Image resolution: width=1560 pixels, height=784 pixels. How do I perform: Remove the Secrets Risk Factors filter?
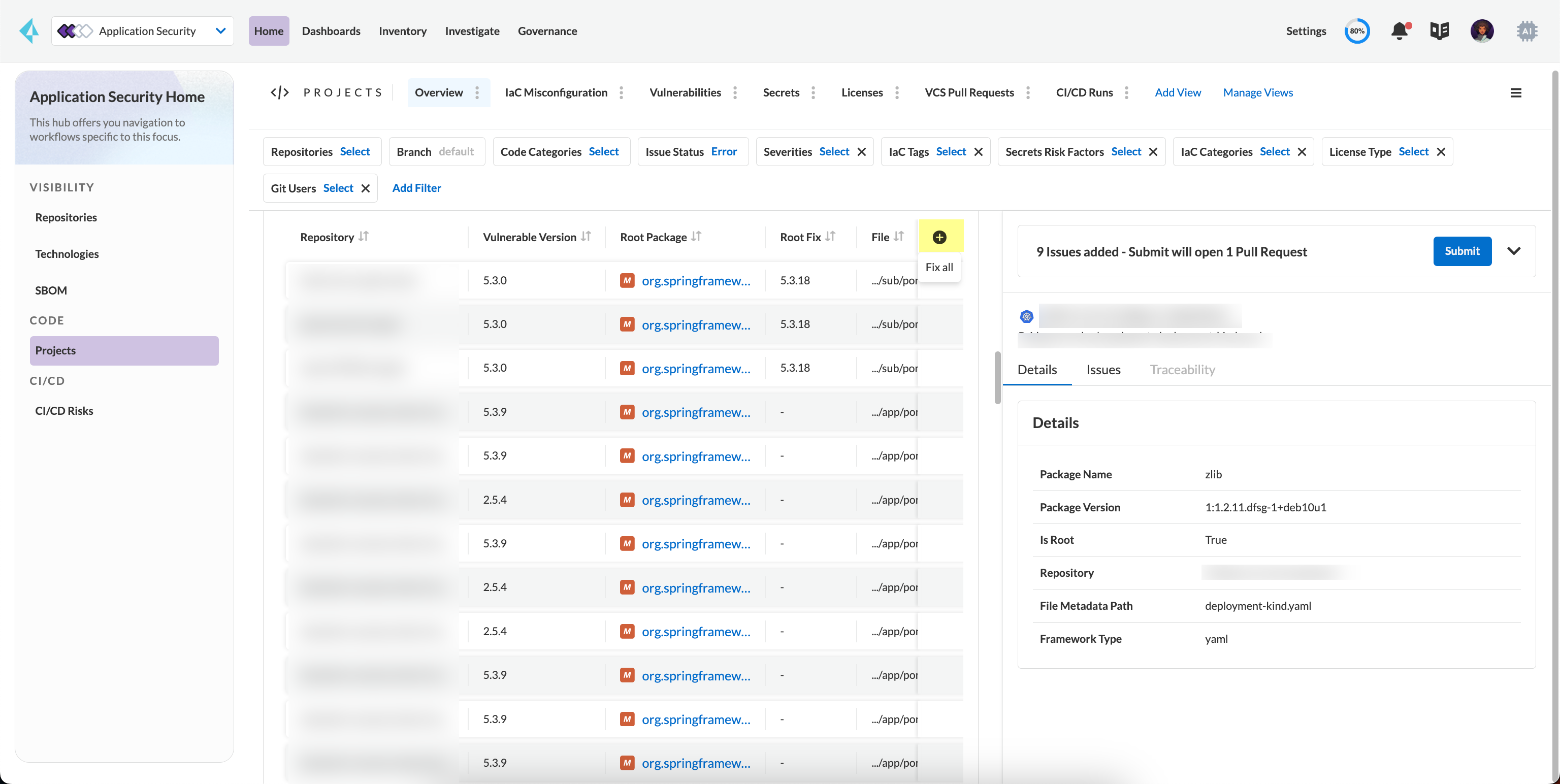[1153, 152]
